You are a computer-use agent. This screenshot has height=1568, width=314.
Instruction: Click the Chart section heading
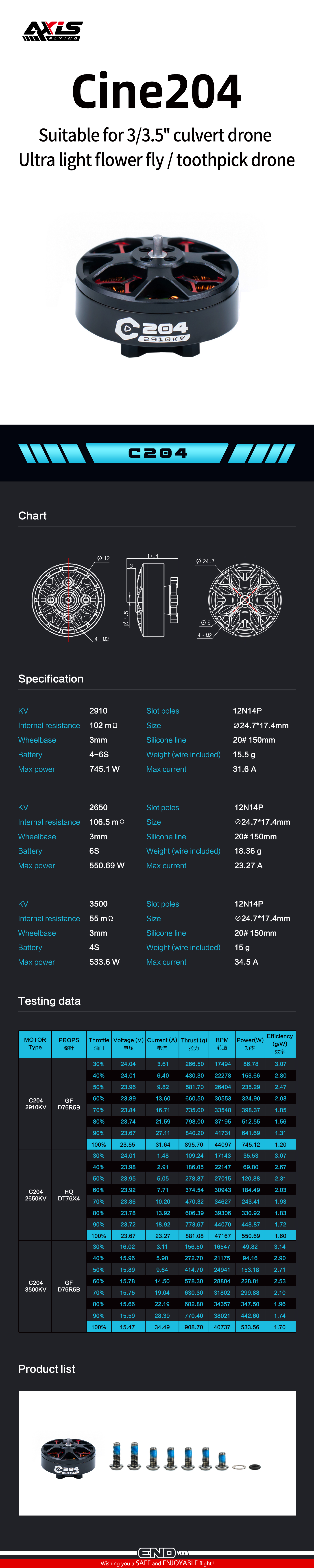[32, 516]
